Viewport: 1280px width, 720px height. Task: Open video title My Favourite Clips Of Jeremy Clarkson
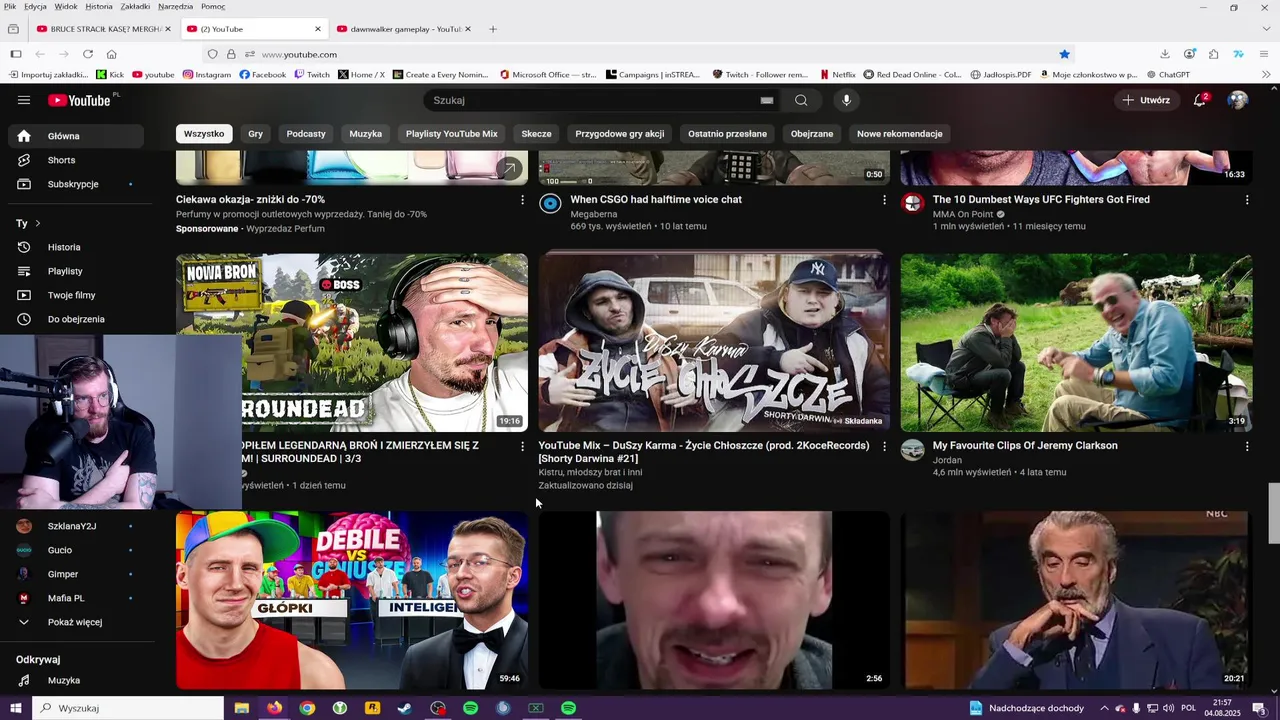pos(1025,446)
